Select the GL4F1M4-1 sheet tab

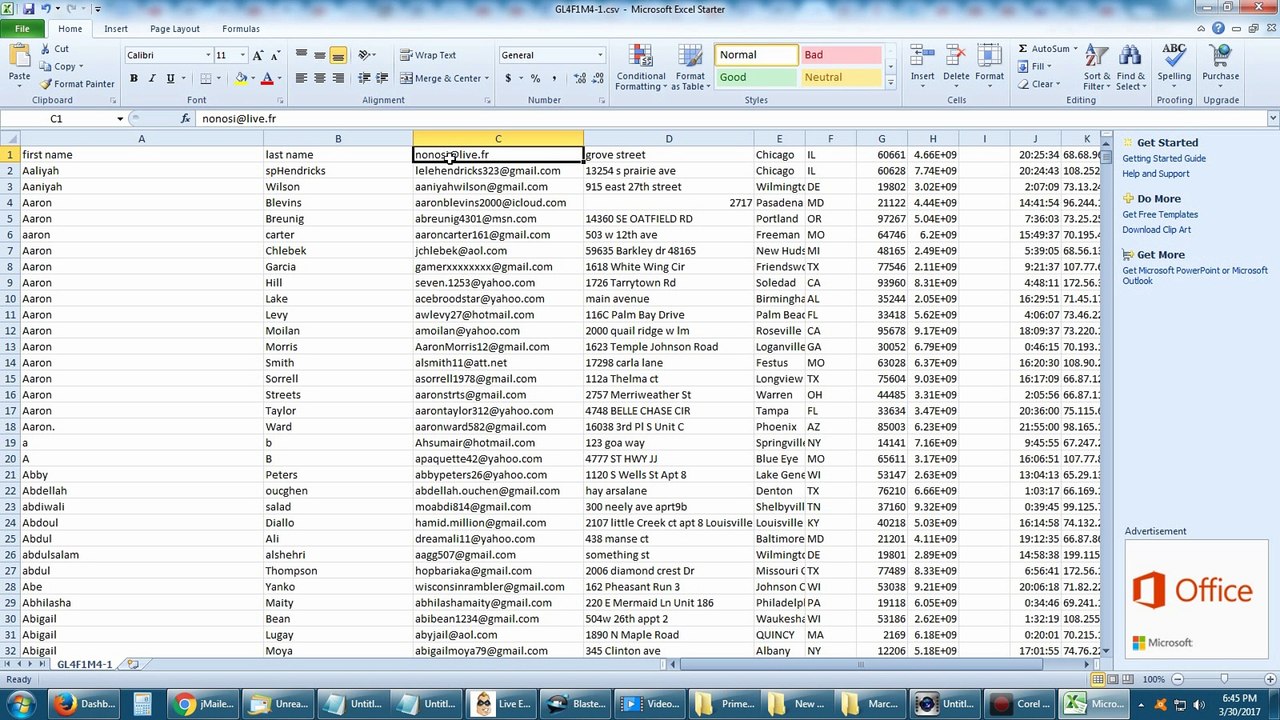(84, 664)
